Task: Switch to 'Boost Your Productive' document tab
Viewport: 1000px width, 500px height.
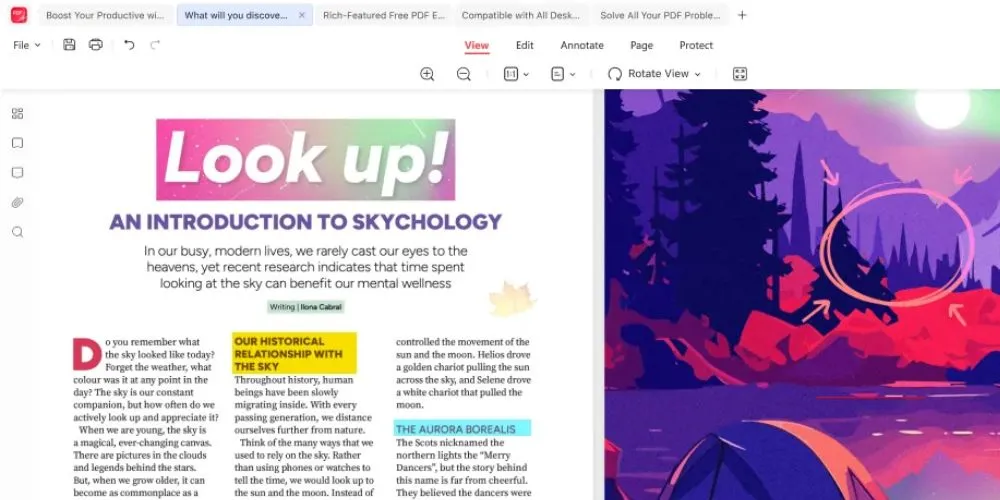Action: point(105,15)
